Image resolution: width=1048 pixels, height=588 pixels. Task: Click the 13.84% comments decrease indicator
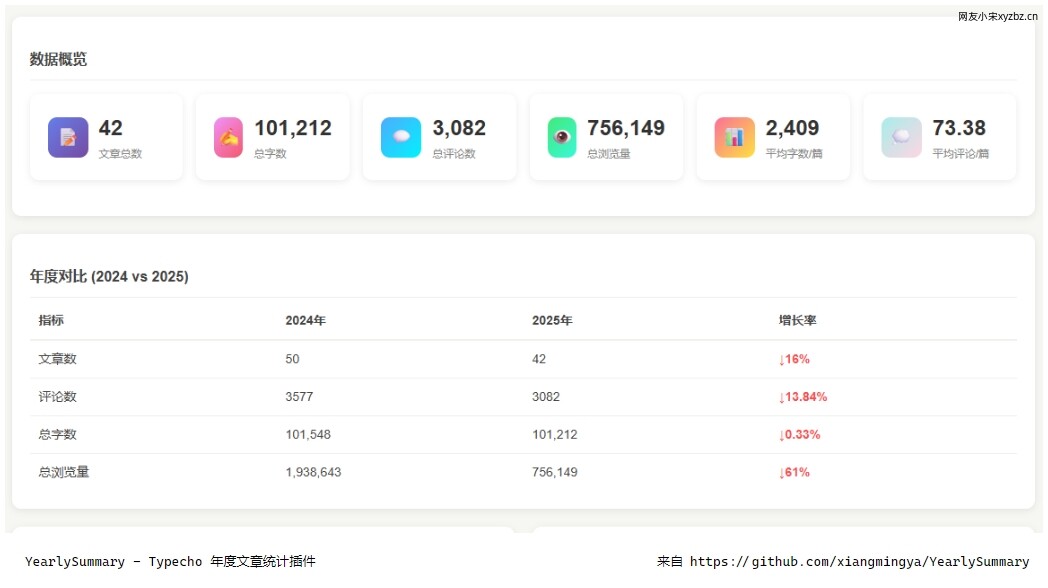point(803,397)
